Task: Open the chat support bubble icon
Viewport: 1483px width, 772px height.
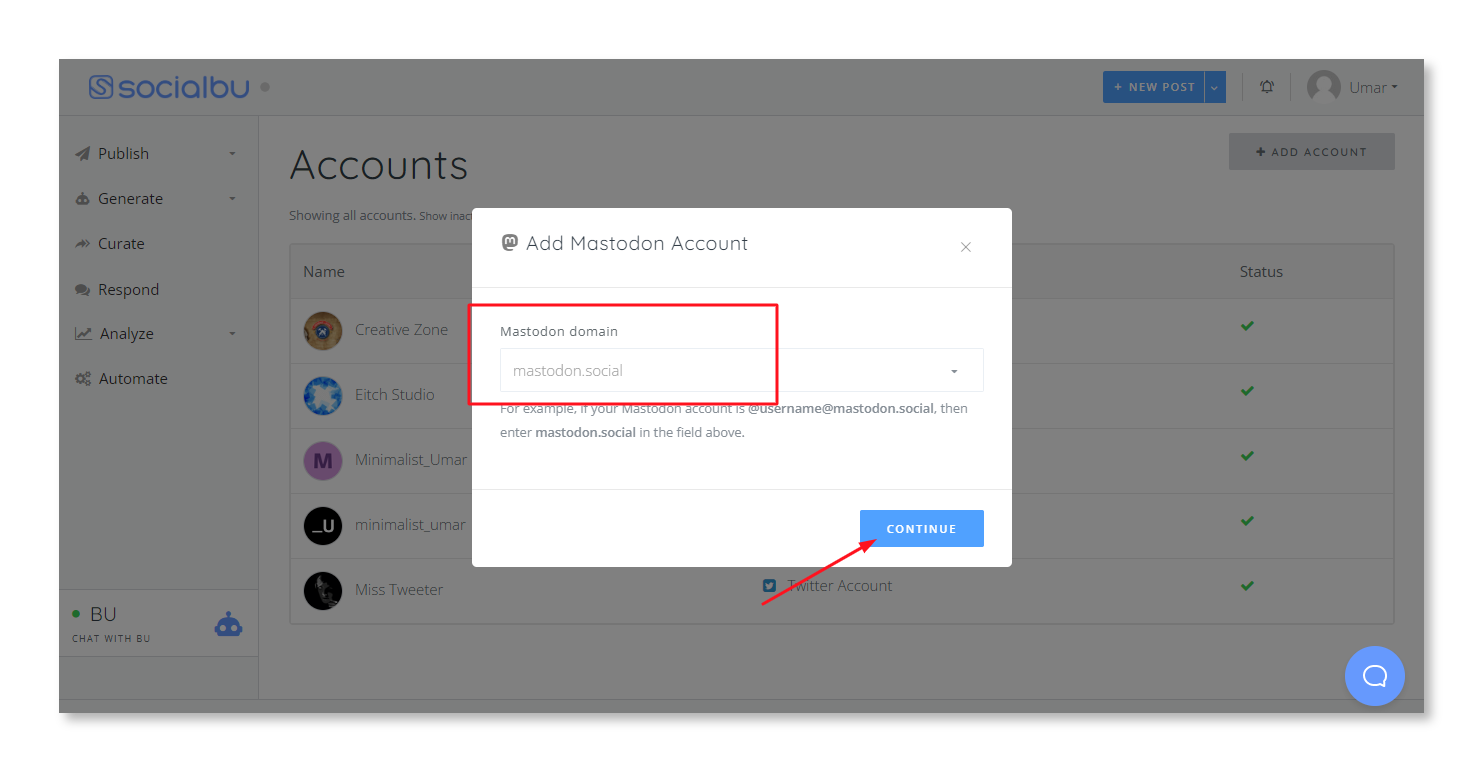Action: click(x=1374, y=676)
